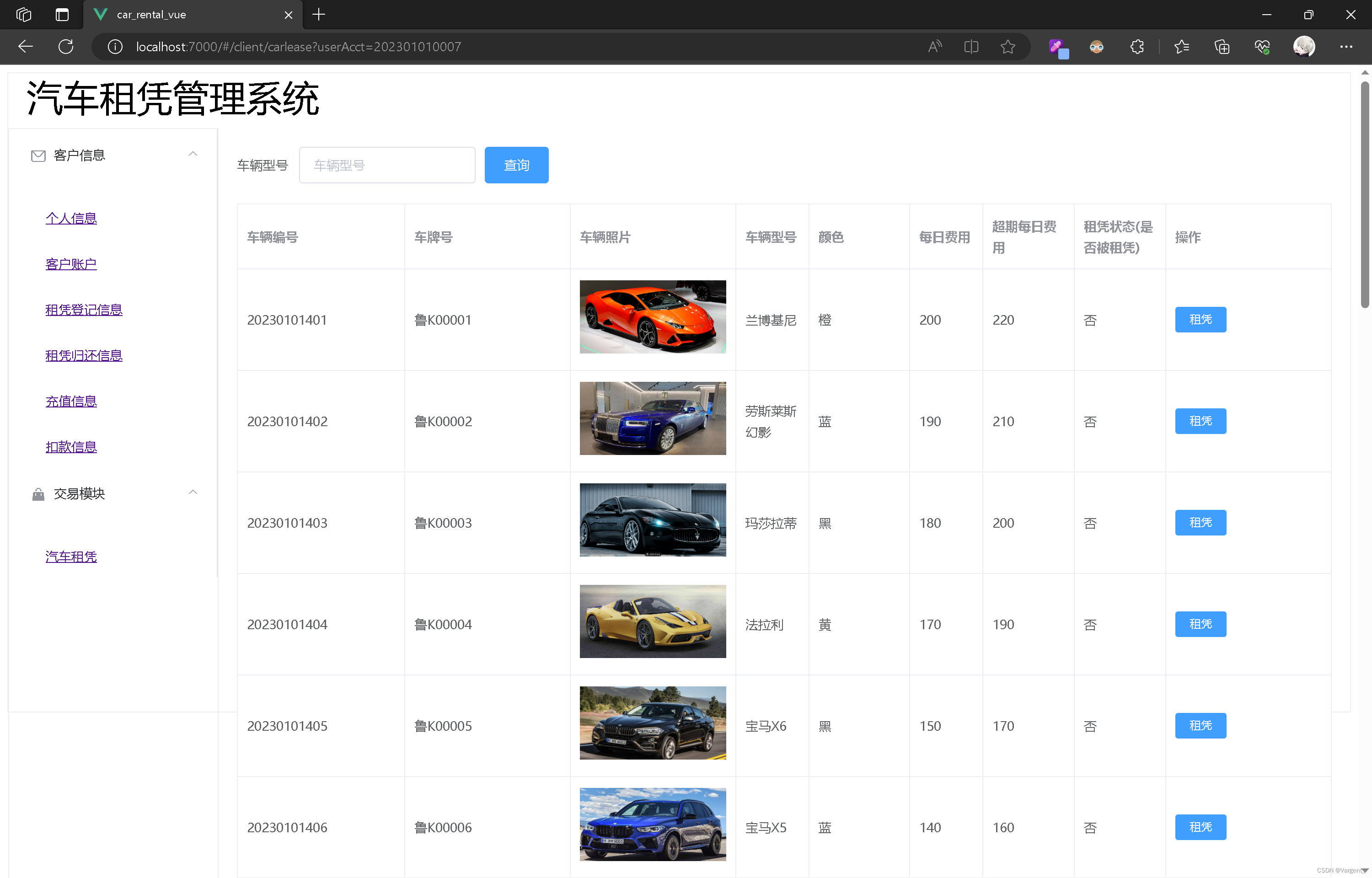
Task: Open the browser extensions puzzle icon
Action: 1136,47
